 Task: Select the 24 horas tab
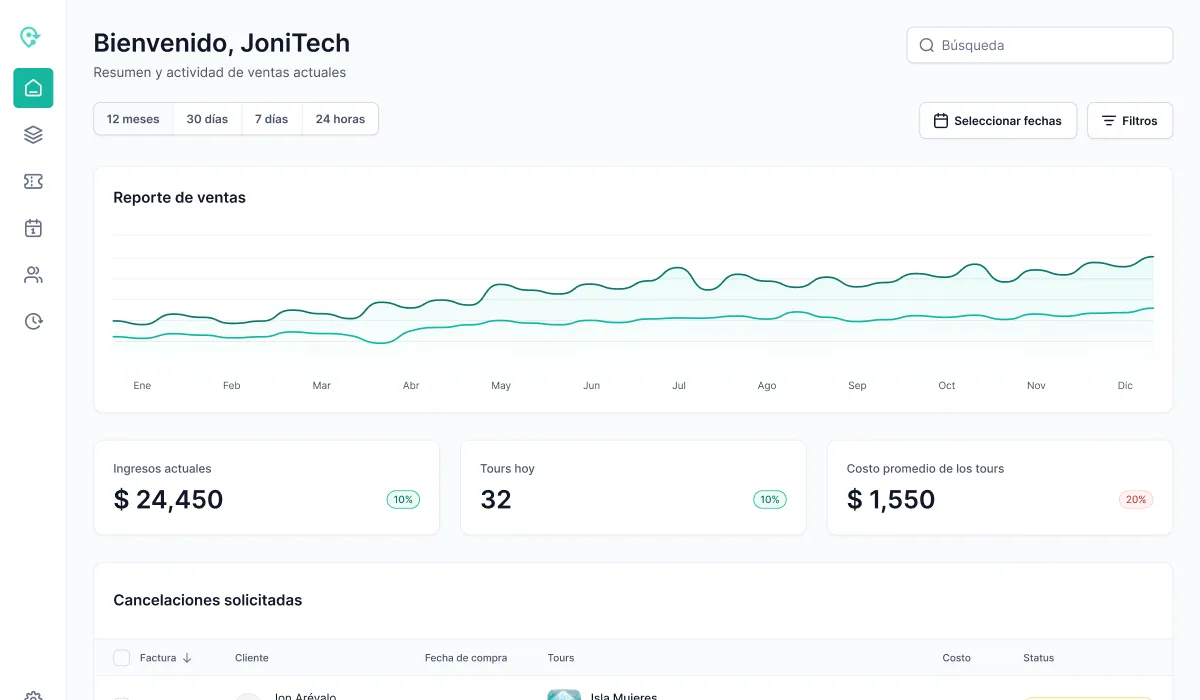pyautogui.click(x=340, y=119)
